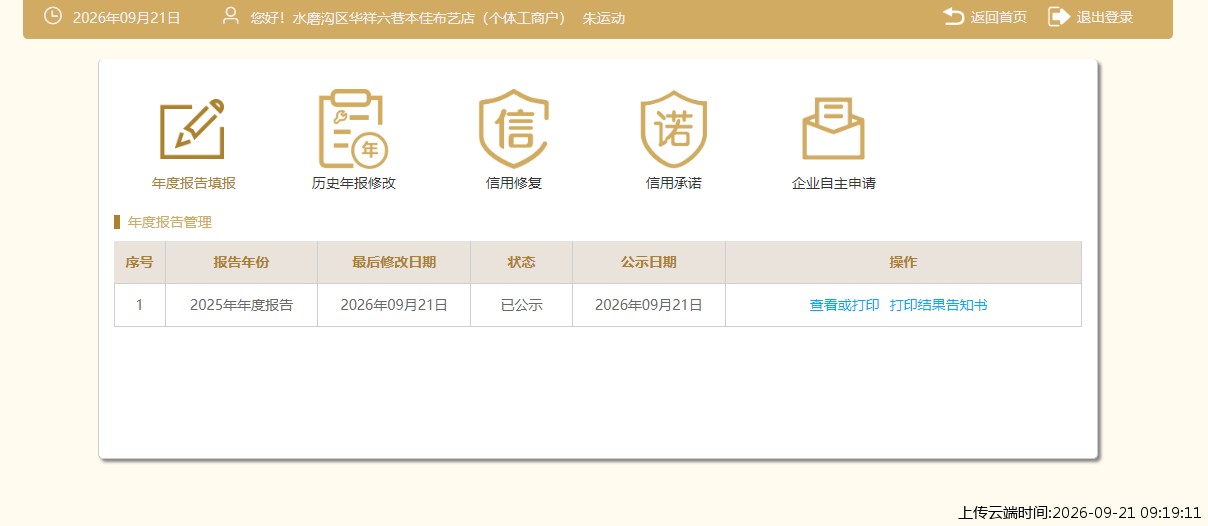The height and width of the screenshot is (526, 1208).
Task: Log out with 退出登录 link
Action: click(1105, 17)
